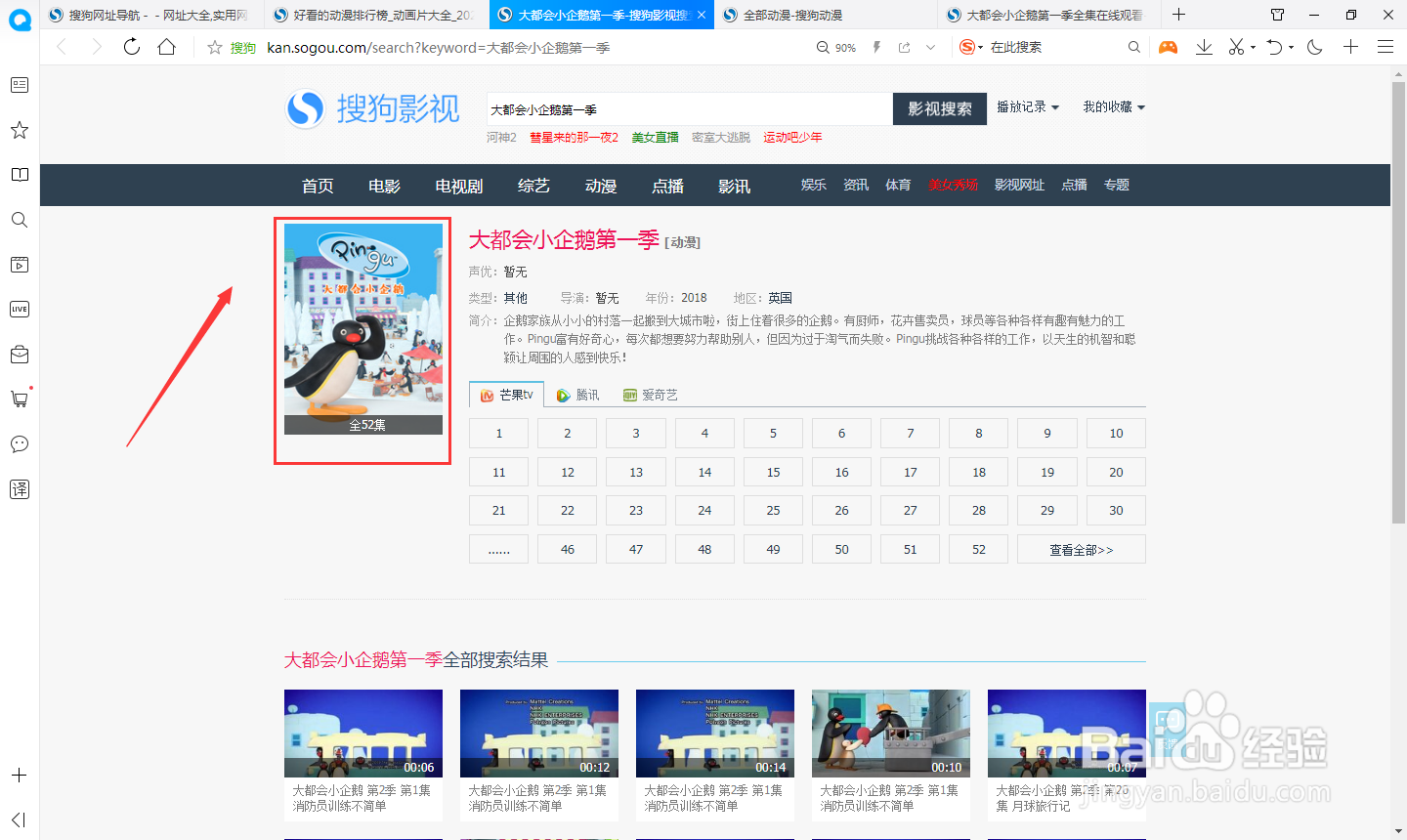Viewport: 1407px width, 840px height.
Task: Open the screenshot scissors tool
Action: tap(1236, 47)
